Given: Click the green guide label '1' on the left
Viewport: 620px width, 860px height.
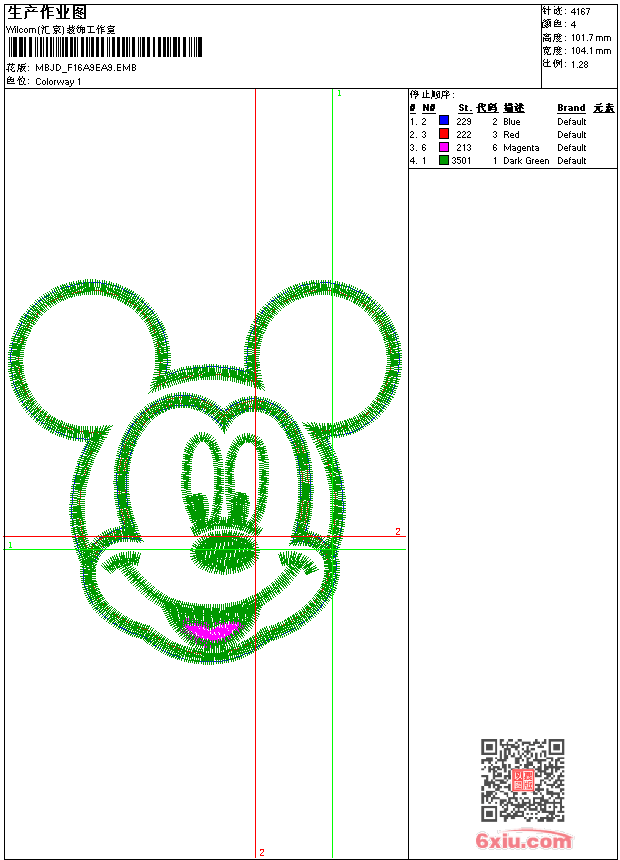Looking at the screenshot, I should 10,545.
